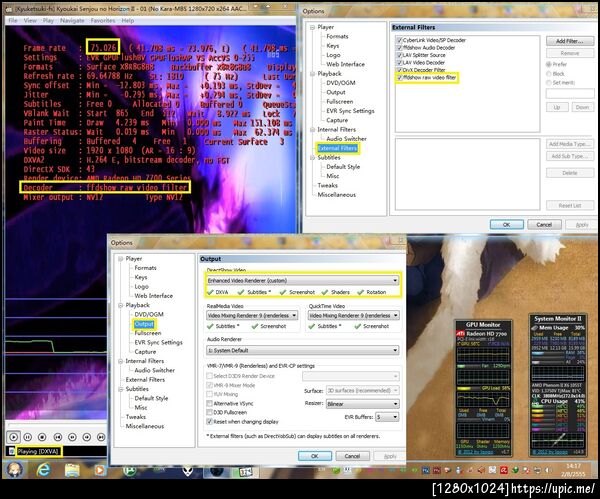Click the decrease speed playback icon
This screenshot has width=600, height=499.
72,437
